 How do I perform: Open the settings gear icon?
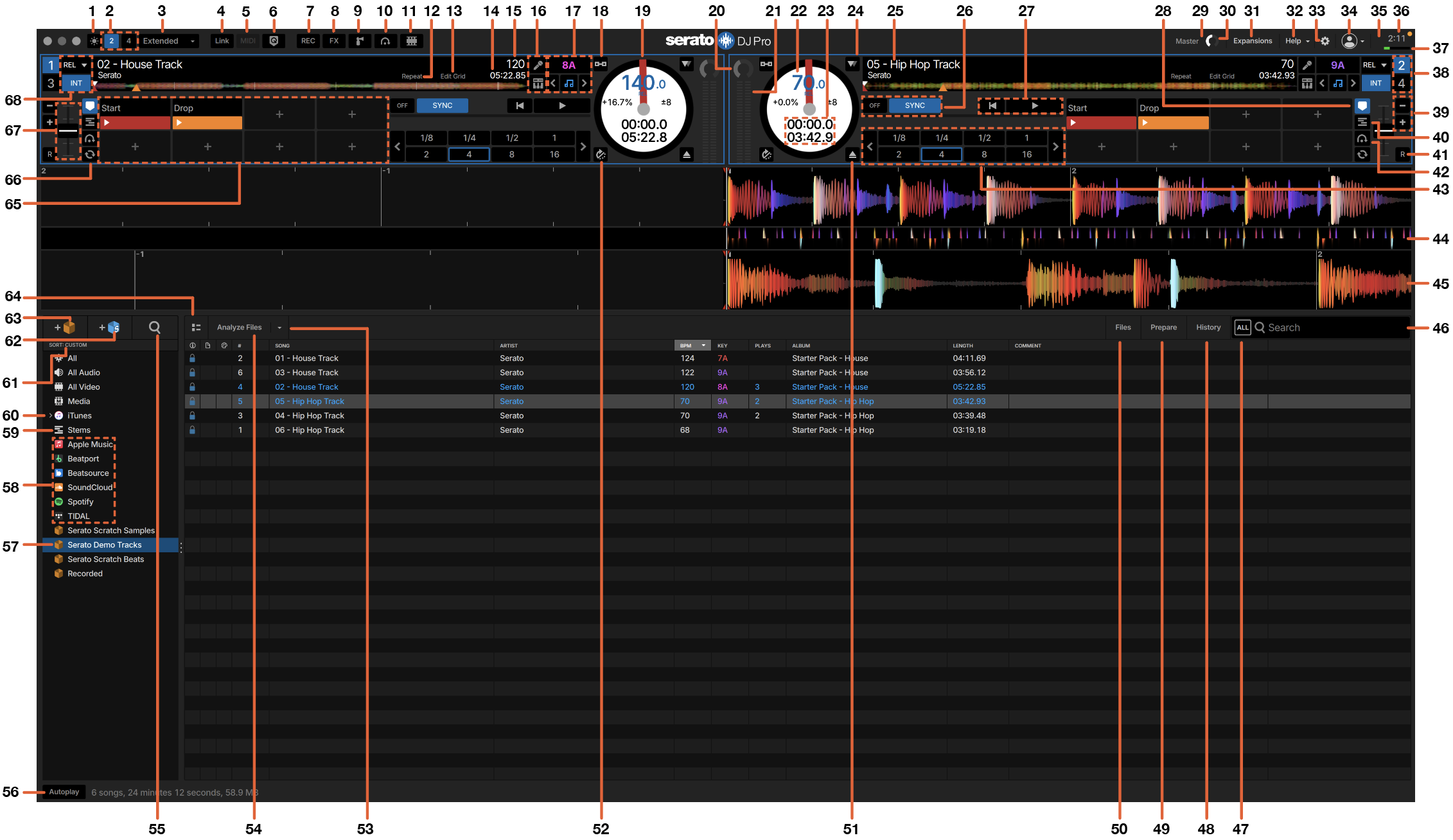coord(1325,41)
